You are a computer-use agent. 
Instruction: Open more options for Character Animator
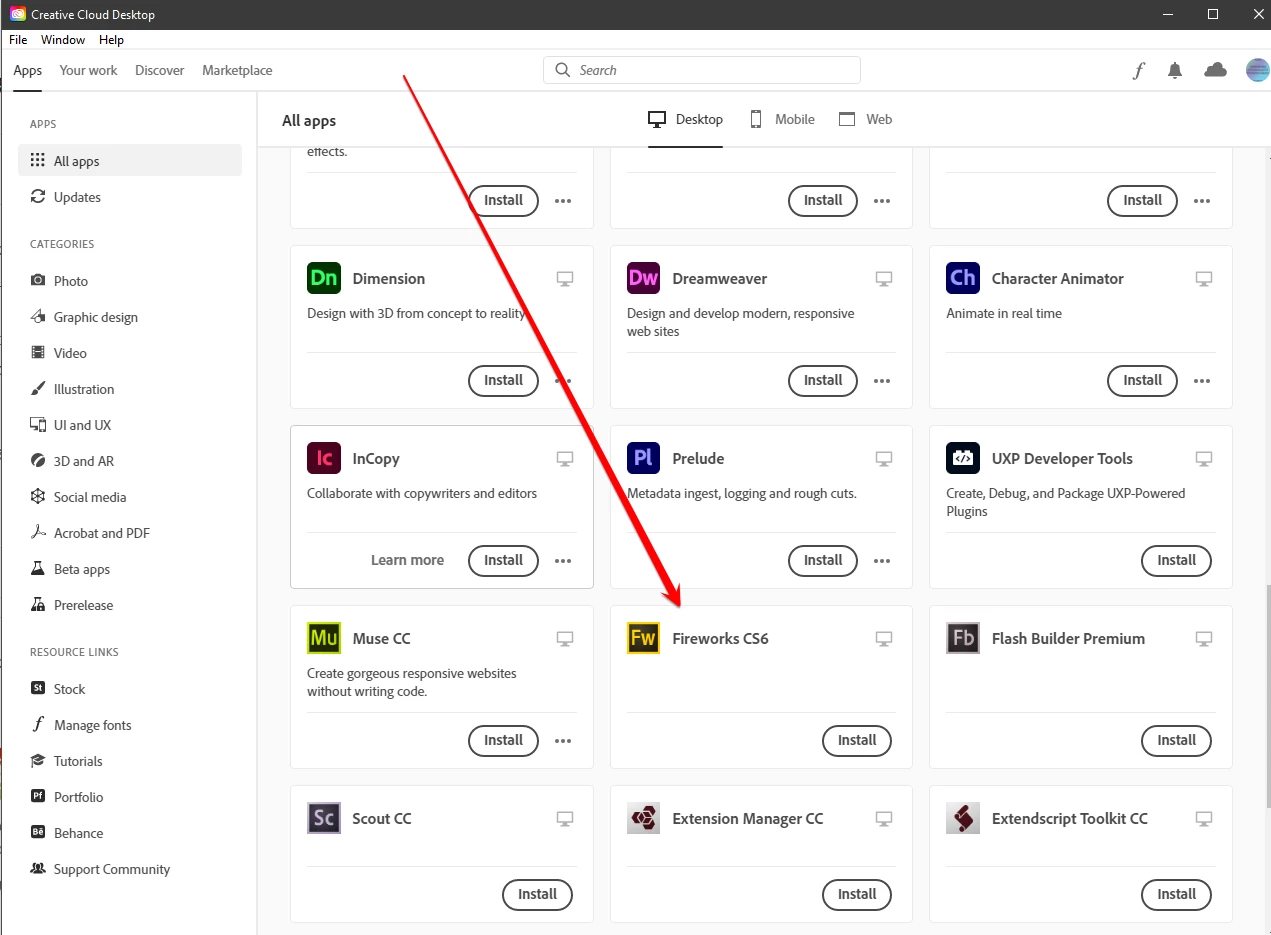[1202, 381]
